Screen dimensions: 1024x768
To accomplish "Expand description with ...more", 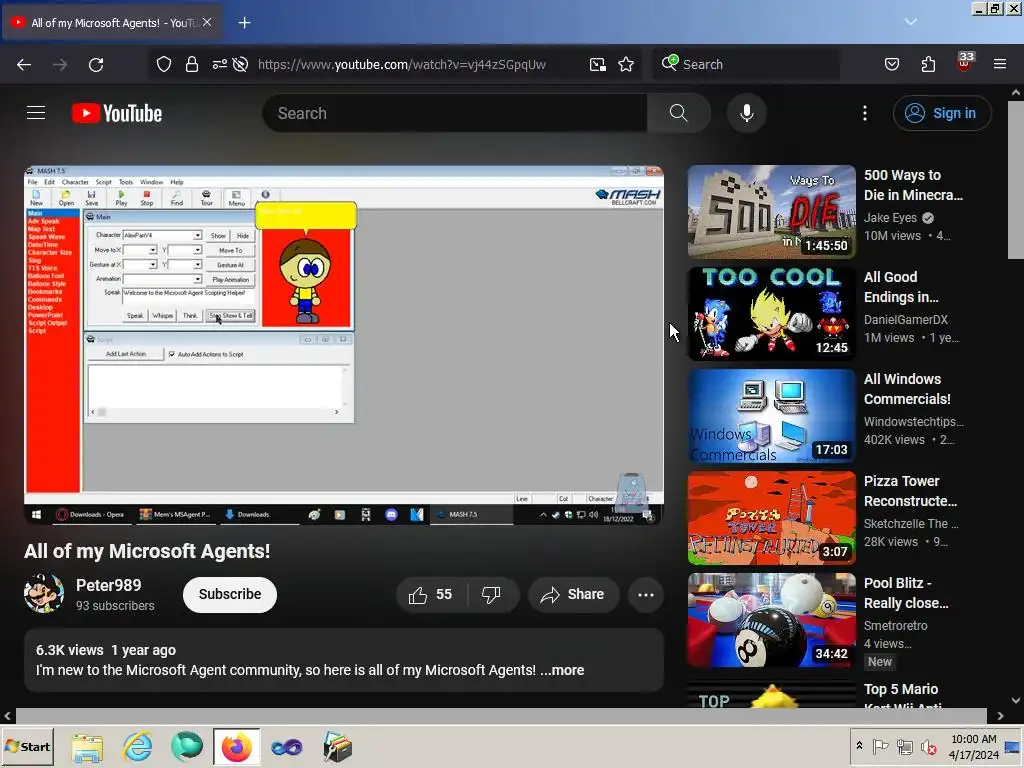I will [562, 670].
